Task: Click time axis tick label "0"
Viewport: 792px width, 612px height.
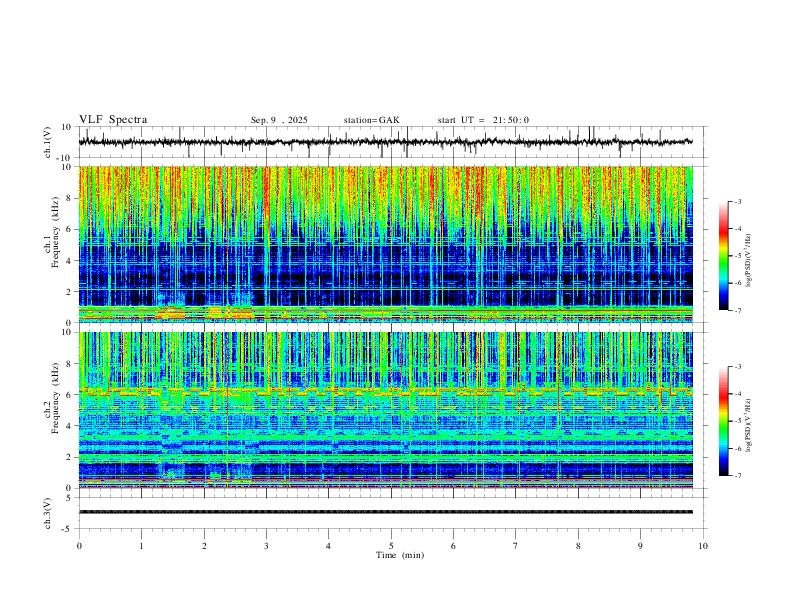Action: pyautogui.click(x=79, y=546)
